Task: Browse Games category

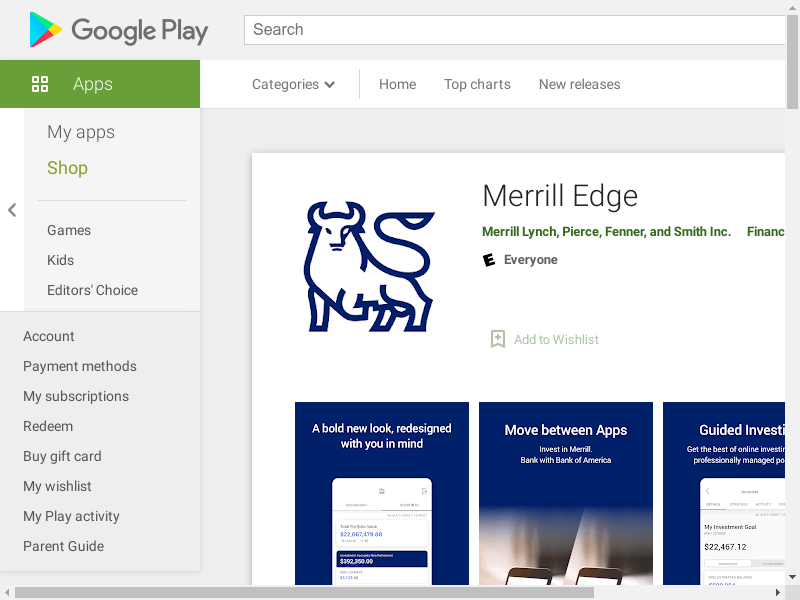Action: coord(69,230)
